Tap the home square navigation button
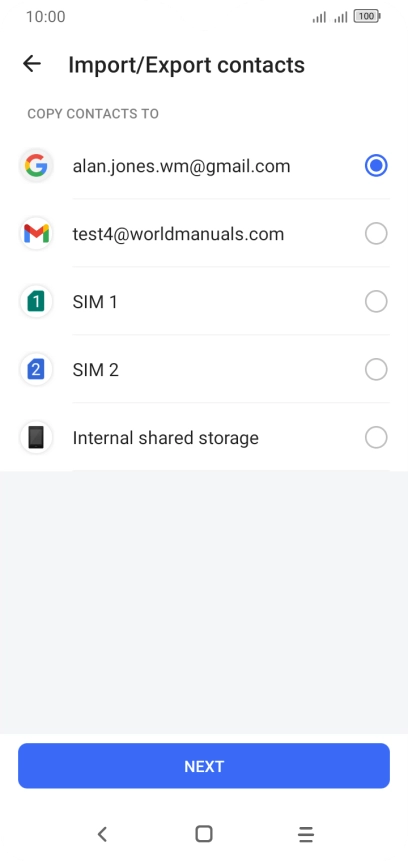This screenshot has width=408, height=861. coord(204,834)
